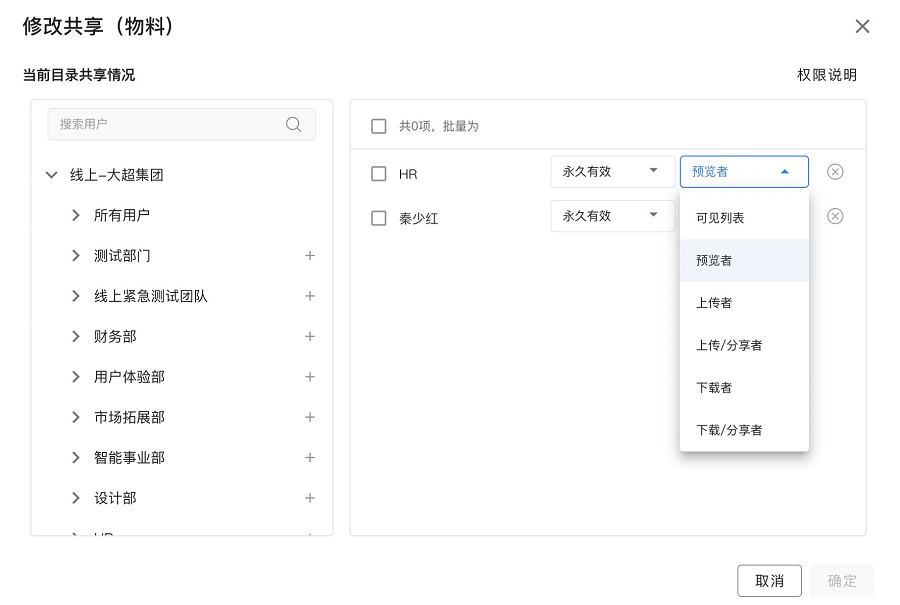Screen dimensions: 900x605
Task: Open the 权限说明 link
Action: (826, 75)
